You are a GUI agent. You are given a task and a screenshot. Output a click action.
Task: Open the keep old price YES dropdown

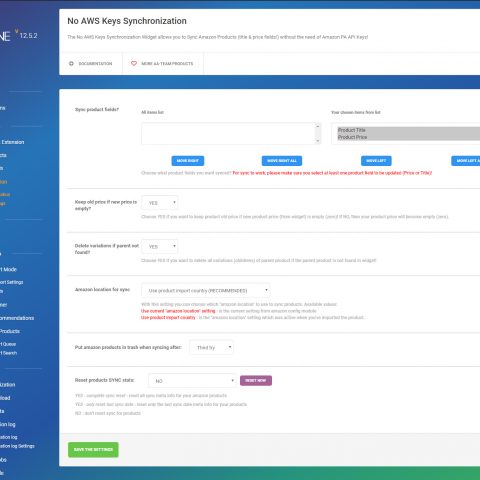(x=160, y=203)
